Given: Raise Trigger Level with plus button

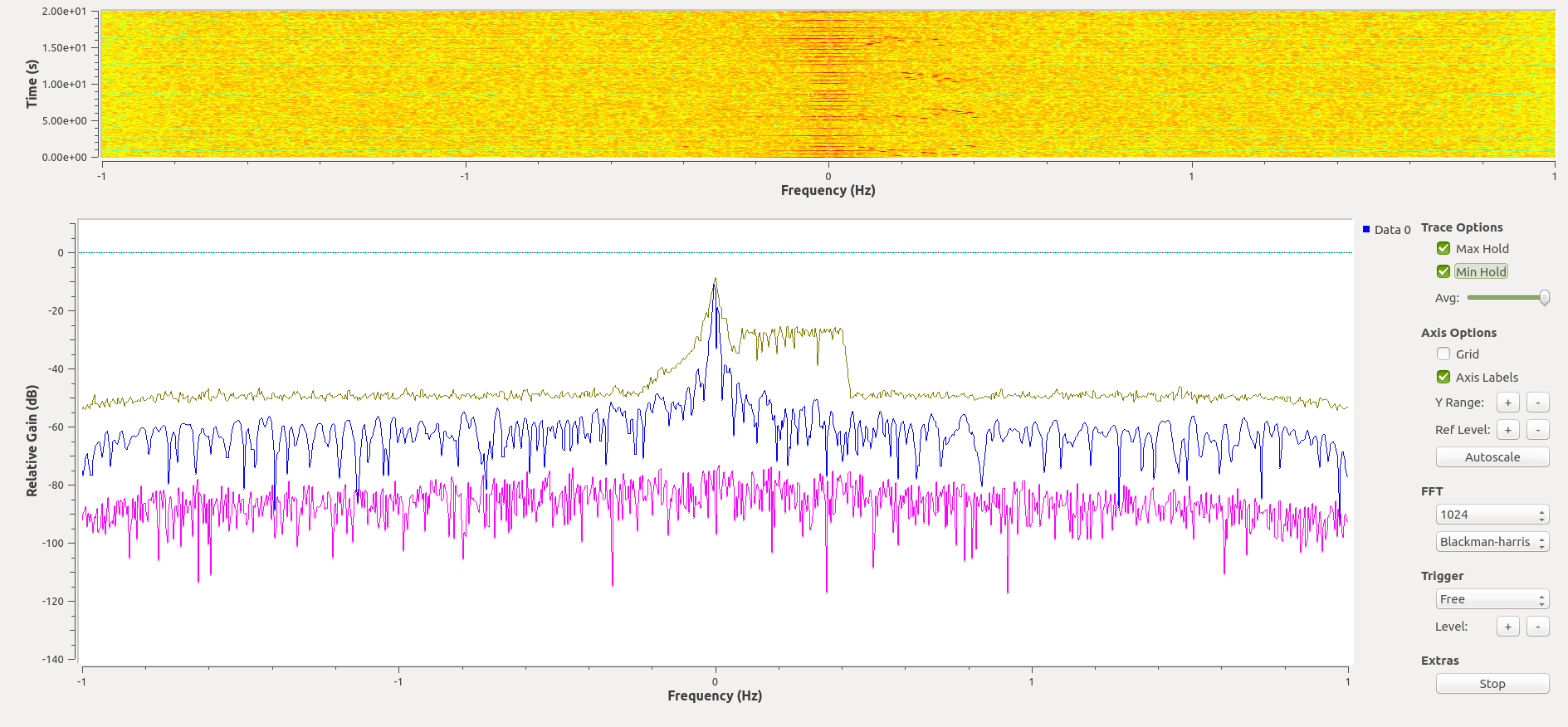Looking at the screenshot, I should (x=1508, y=627).
